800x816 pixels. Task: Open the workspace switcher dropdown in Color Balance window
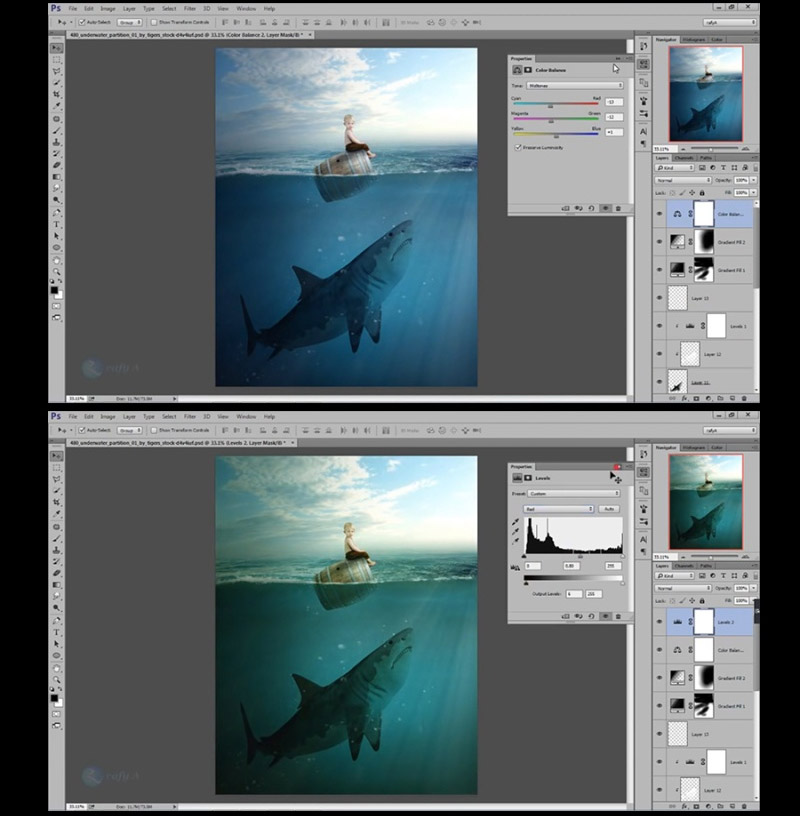730,22
